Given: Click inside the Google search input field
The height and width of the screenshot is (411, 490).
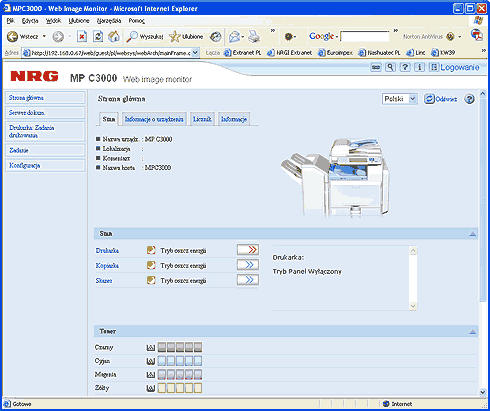Looking at the screenshot, I should coord(364,36).
